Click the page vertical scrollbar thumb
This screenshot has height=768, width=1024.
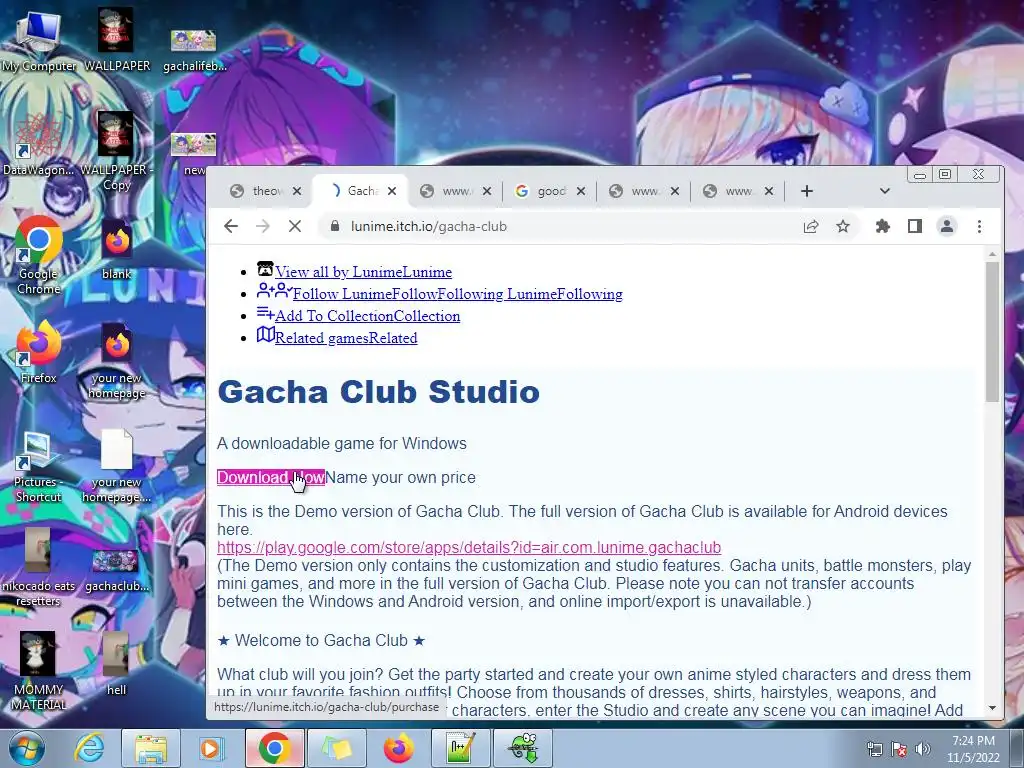[x=992, y=332]
